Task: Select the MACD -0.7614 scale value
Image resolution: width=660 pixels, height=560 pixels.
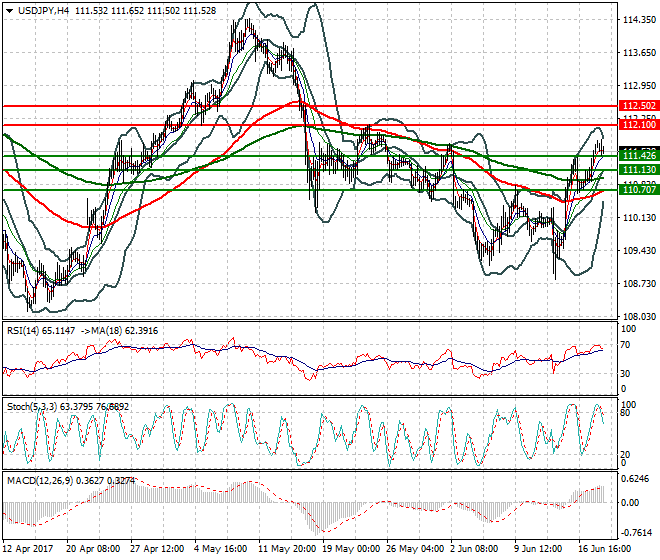Action: coord(635,533)
